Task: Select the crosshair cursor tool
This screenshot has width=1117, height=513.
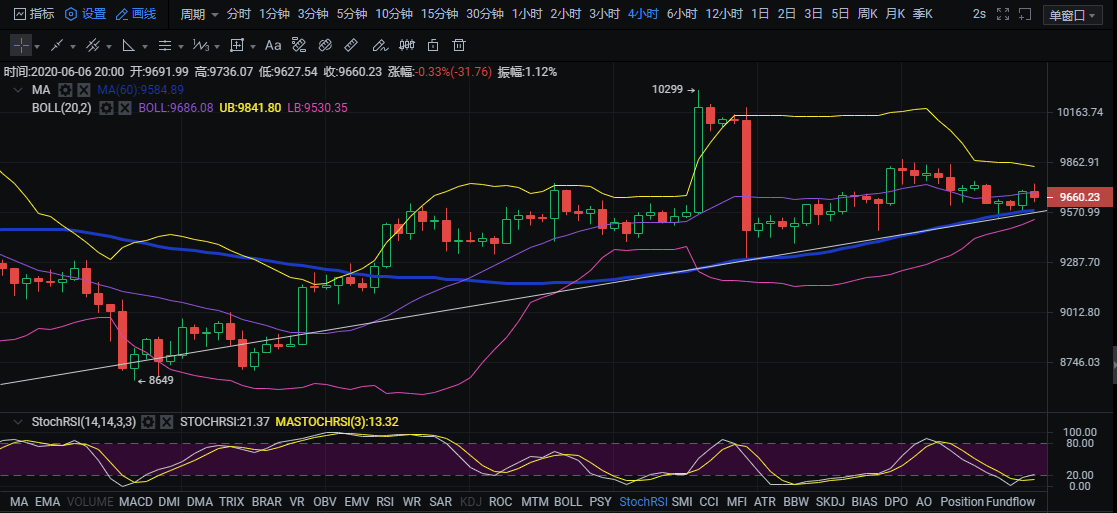Action: click(x=21, y=46)
